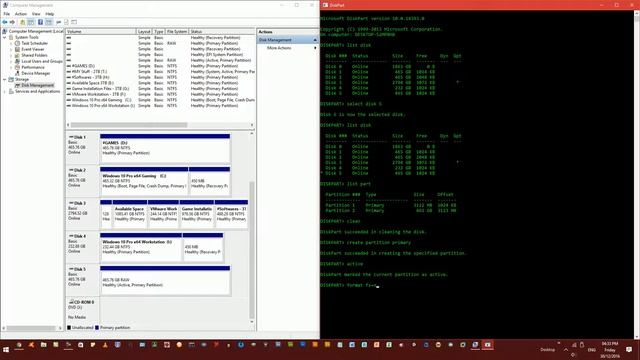Open the View menu
The height and width of the screenshot is (360, 640).
pos(36,14)
